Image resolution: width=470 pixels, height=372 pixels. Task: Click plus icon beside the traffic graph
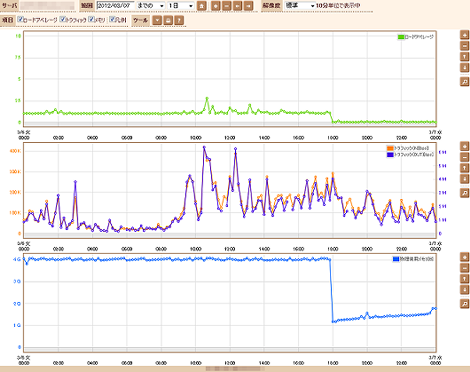[465, 146]
